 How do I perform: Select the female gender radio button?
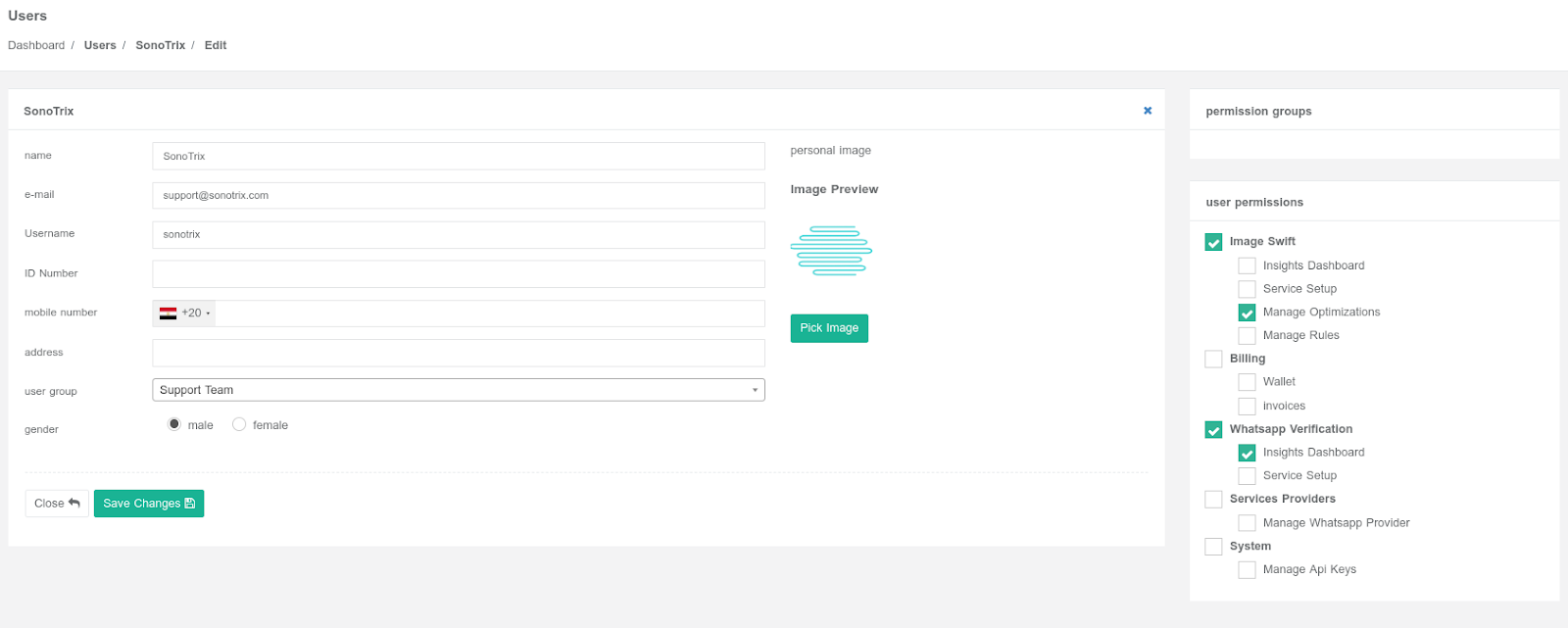click(x=239, y=424)
